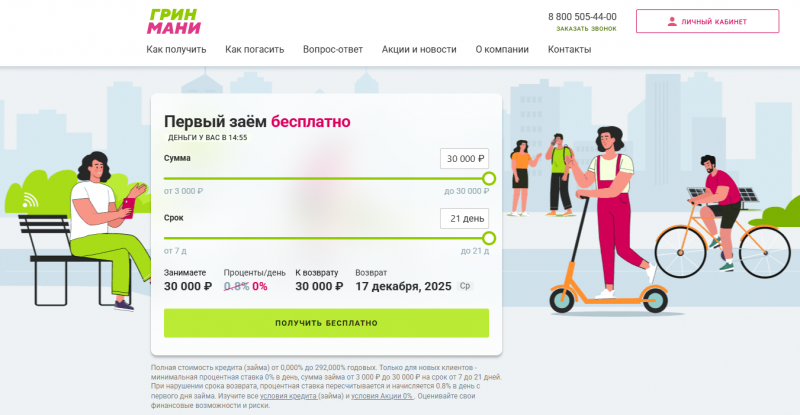Click the Ср weekday badge
The image size is (800, 415).
tap(465, 286)
